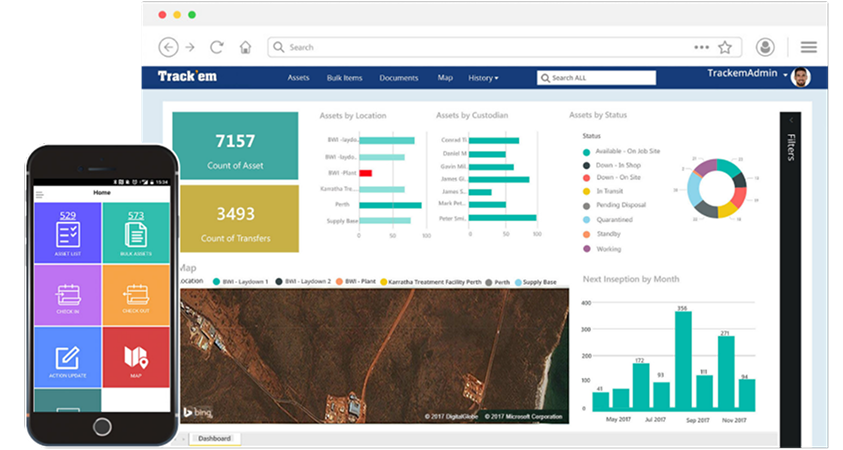This screenshot has height=450, width=843.
Task: Tap Check Out tile on phone
Action: coord(136,295)
